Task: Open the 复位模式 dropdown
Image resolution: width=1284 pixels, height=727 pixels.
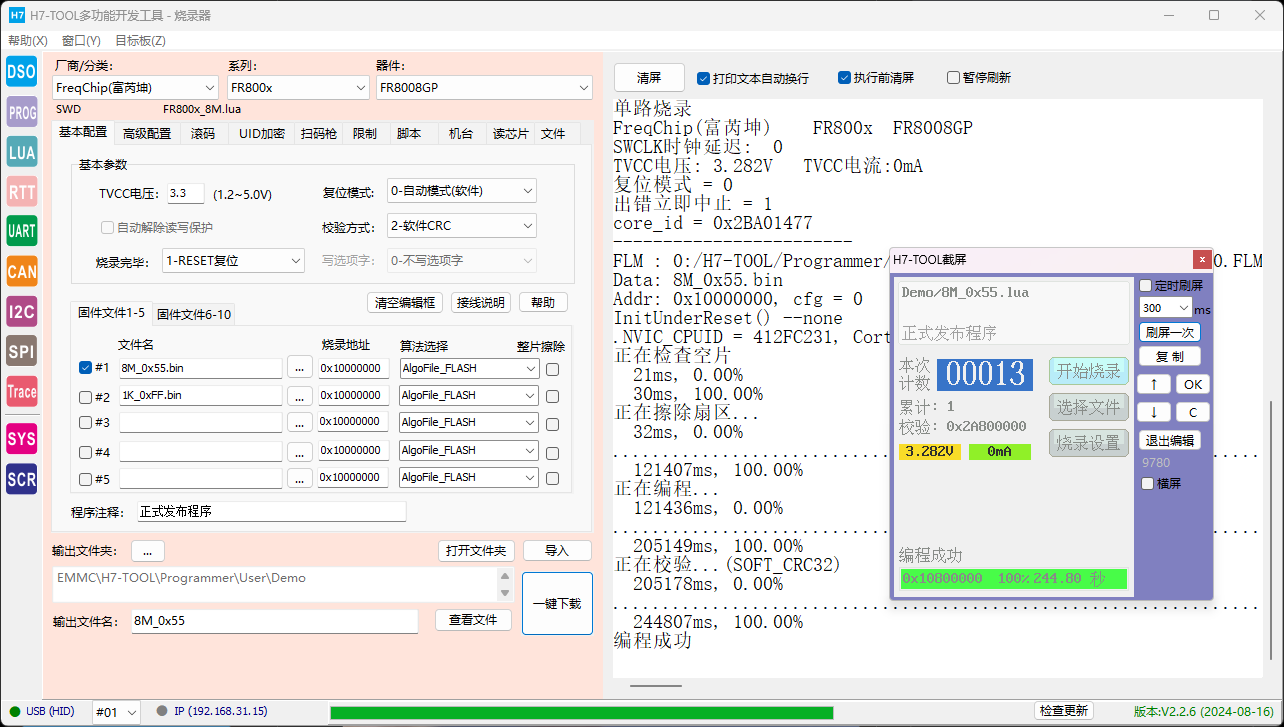Action: [x=462, y=190]
